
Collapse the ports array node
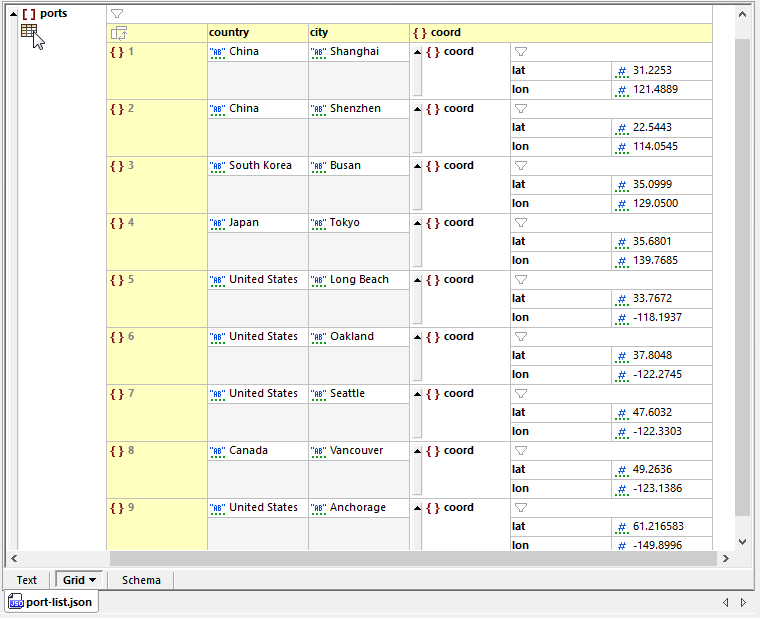point(13,14)
